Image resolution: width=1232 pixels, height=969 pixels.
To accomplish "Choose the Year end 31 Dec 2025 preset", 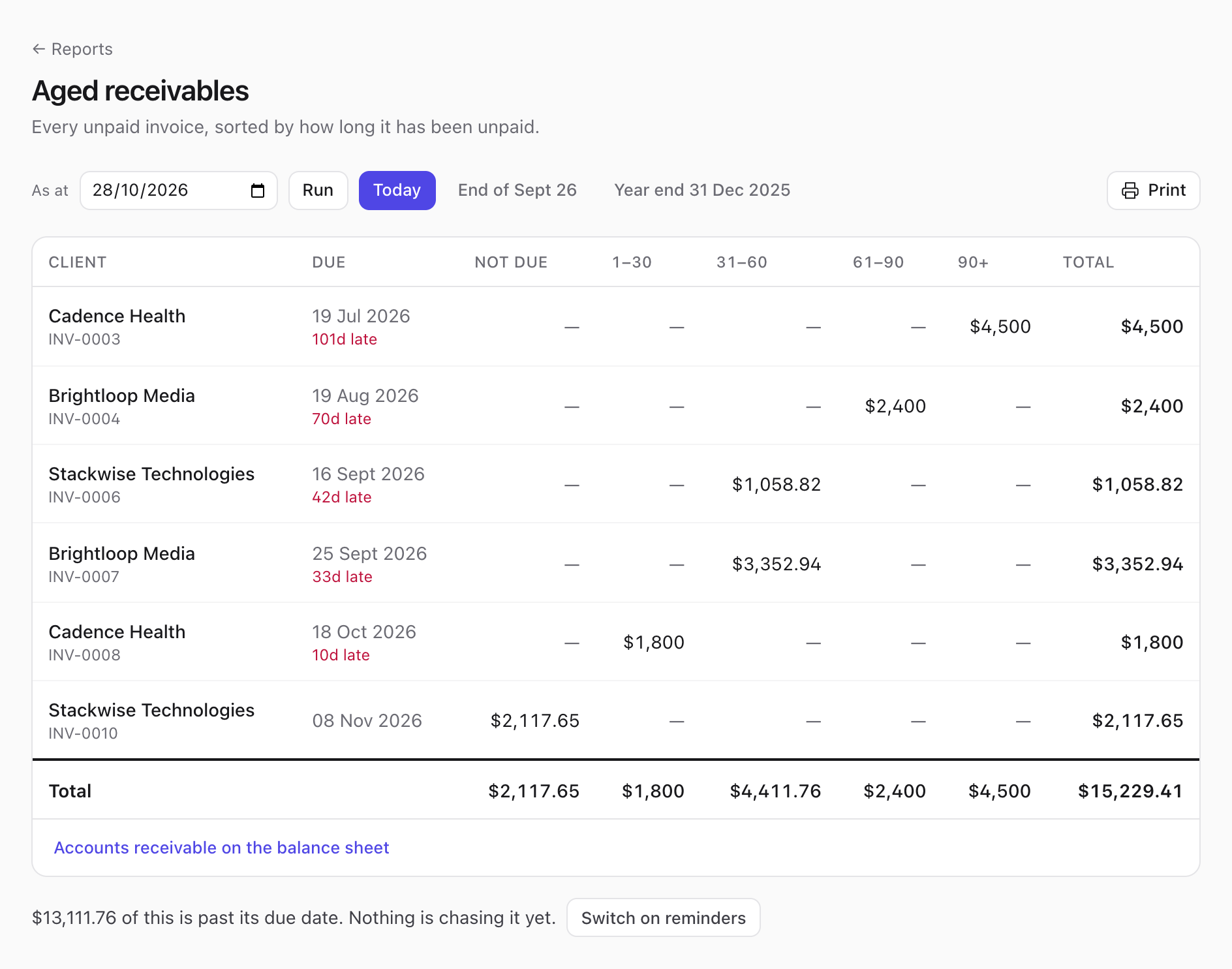I will pyautogui.click(x=702, y=191).
